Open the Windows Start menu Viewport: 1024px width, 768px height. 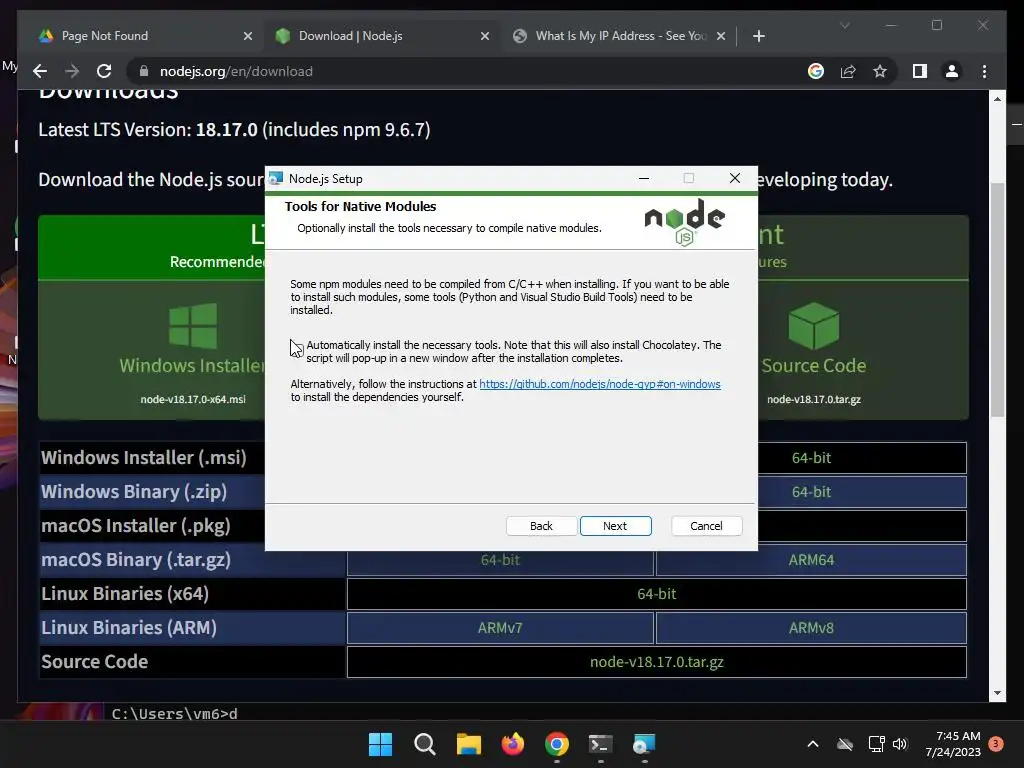pyautogui.click(x=380, y=744)
